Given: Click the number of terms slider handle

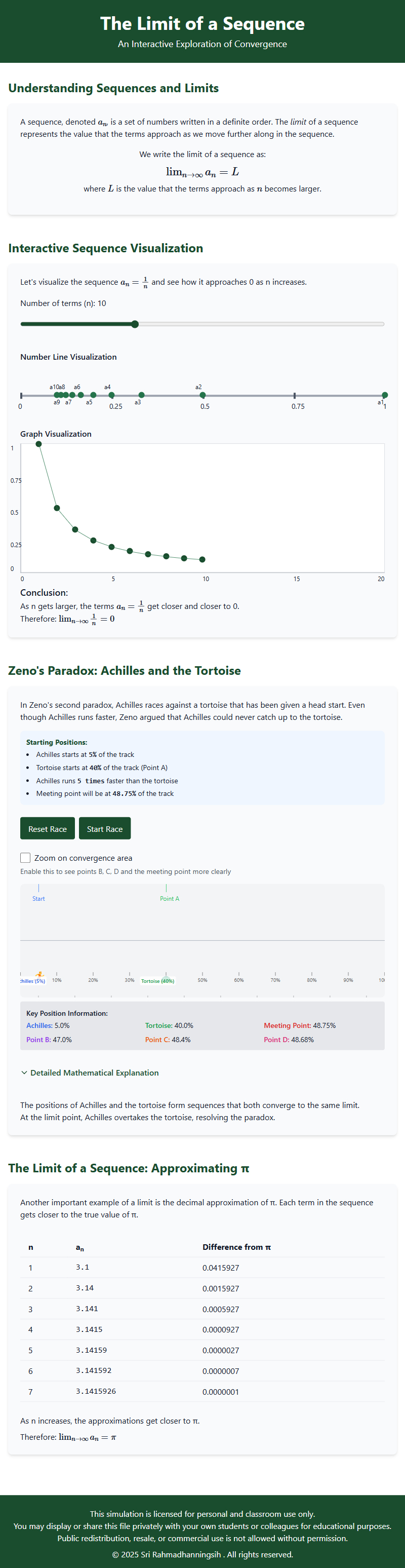Looking at the screenshot, I should (x=135, y=324).
